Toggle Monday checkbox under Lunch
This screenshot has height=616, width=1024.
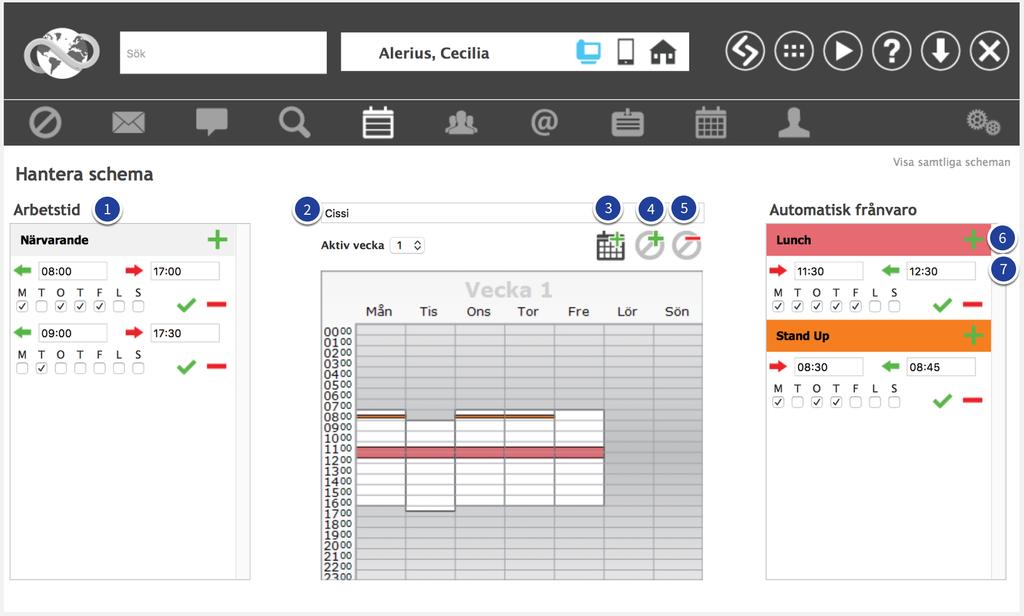coord(778,306)
